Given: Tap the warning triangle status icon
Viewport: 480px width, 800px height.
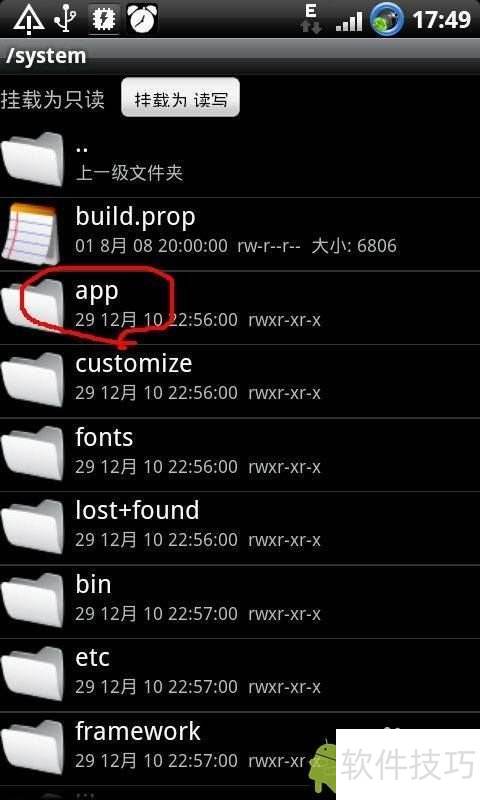Looking at the screenshot, I should tap(29, 19).
